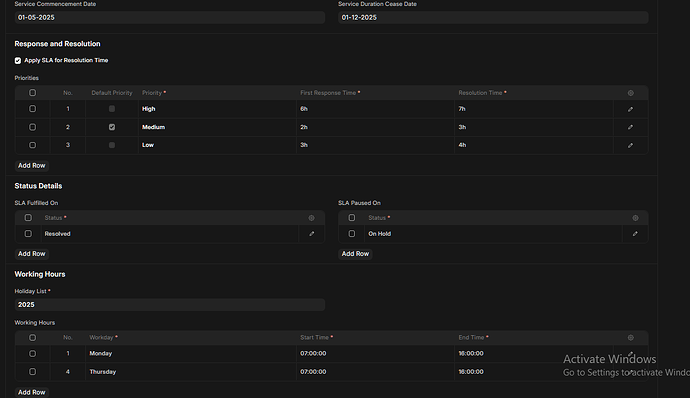
Task: Open Service Commencement Date field 01-05-2025
Action: [x=170, y=18]
